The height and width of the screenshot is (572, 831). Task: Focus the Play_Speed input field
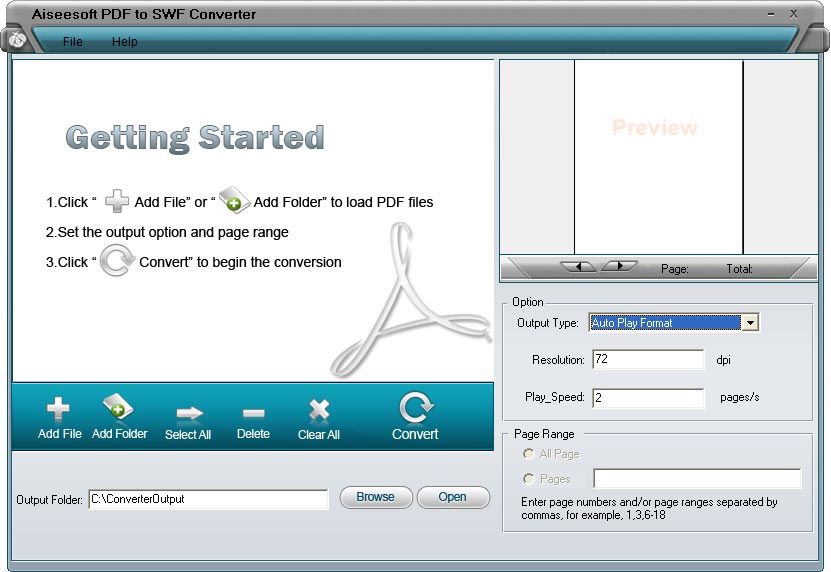click(x=648, y=397)
